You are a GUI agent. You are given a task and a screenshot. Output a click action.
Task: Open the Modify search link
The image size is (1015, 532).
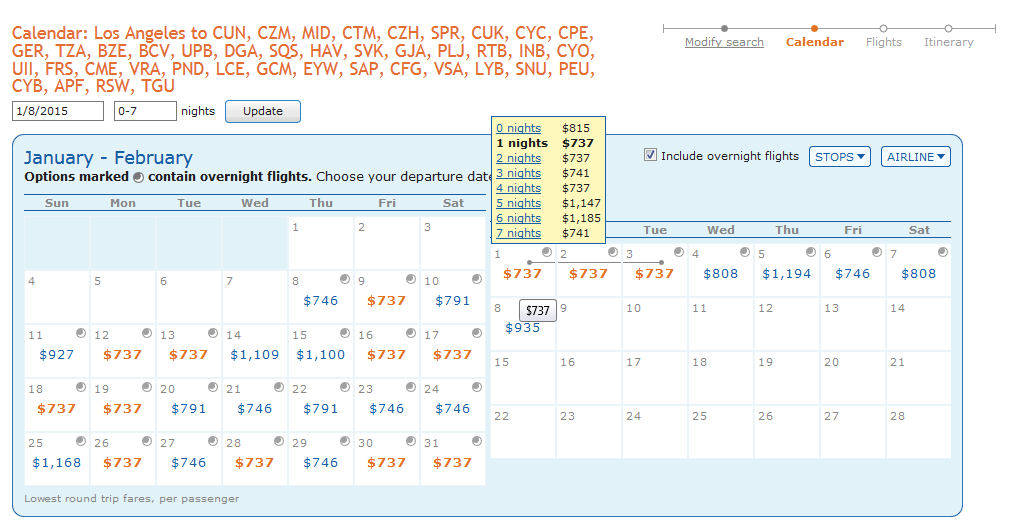[x=724, y=43]
